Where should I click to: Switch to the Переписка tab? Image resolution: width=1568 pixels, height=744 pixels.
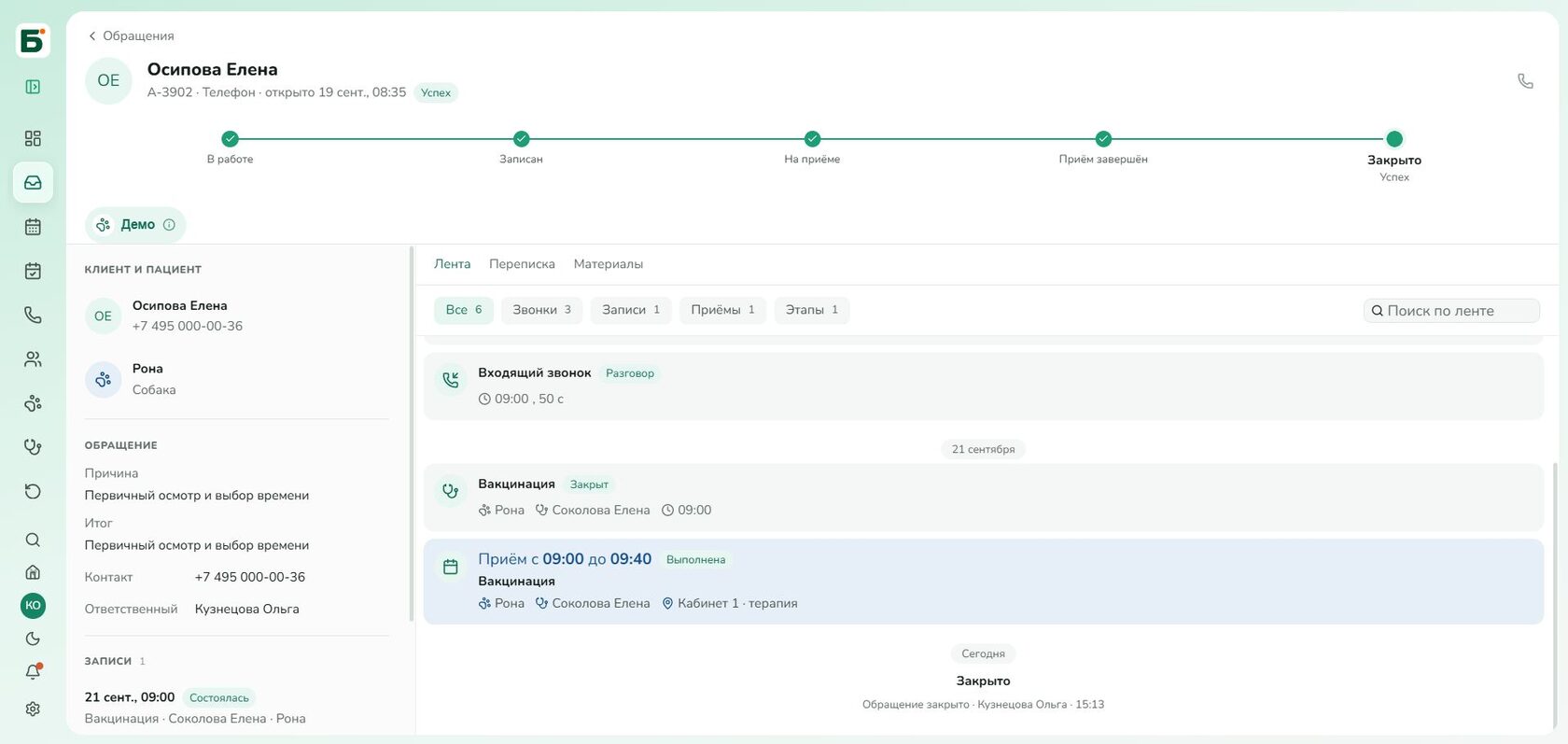tap(522, 264)
